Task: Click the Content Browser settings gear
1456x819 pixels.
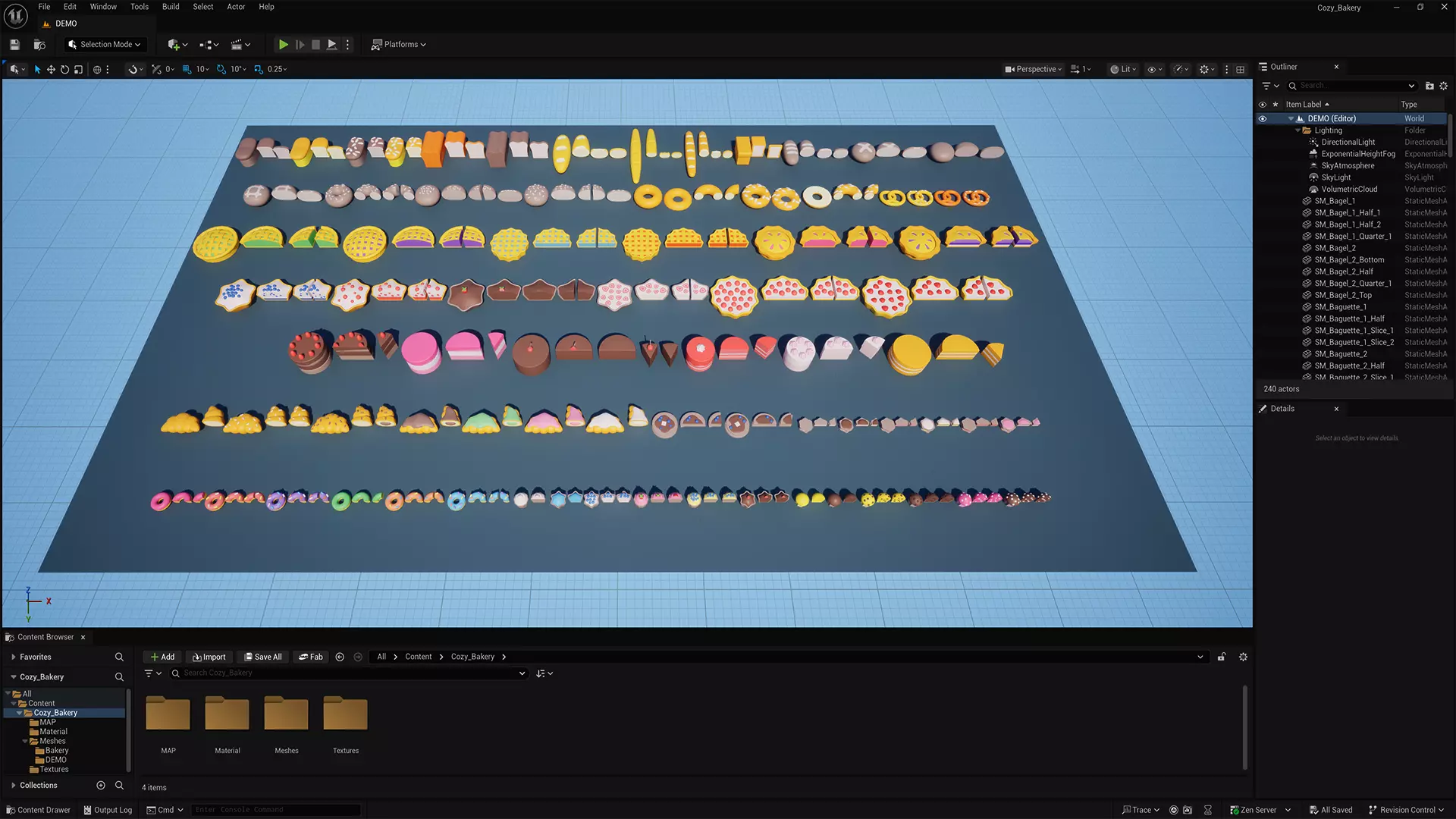Action: [x=1243, y=657]
